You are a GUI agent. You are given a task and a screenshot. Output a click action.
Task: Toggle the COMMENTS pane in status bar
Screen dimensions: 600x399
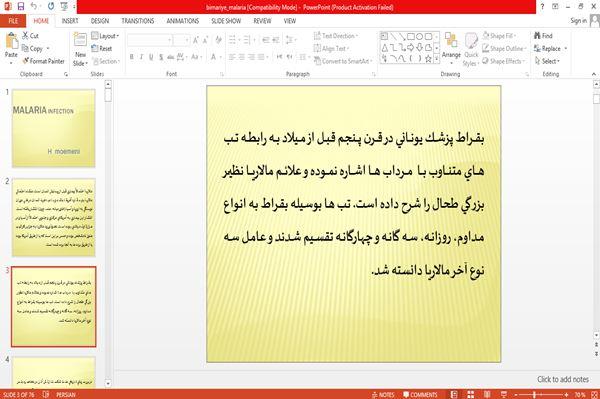click(x=420, y=394)
